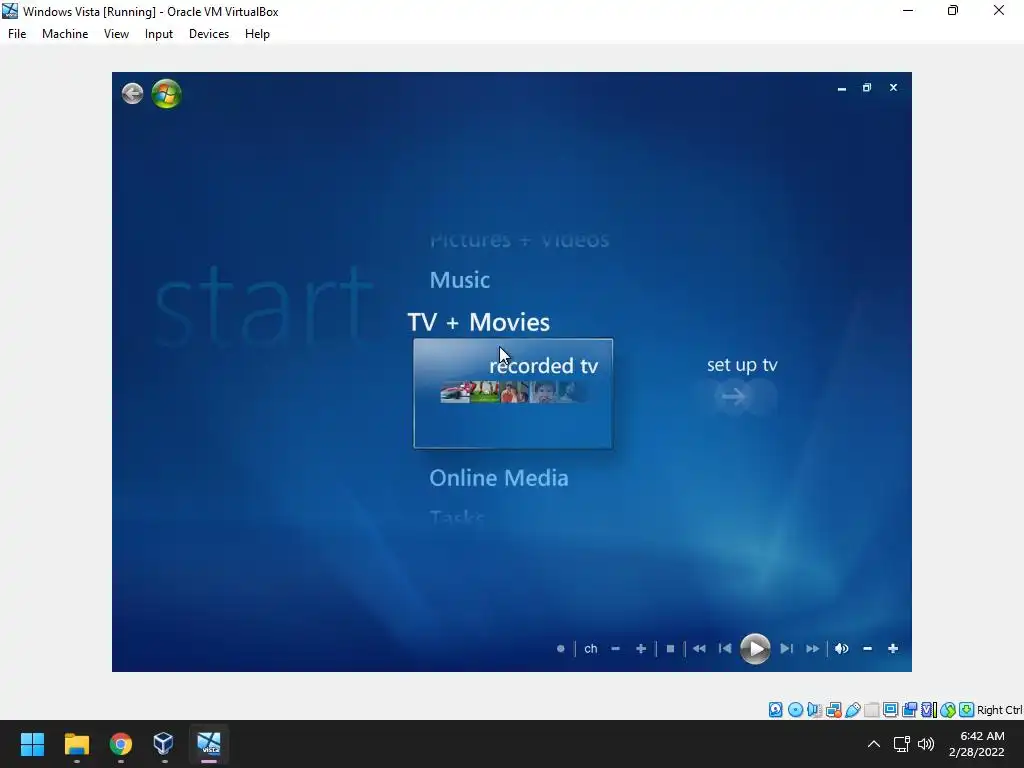1024x768 pixels.
Task: Open VirtualBox Input menu
Action: (x=159, y=34)
